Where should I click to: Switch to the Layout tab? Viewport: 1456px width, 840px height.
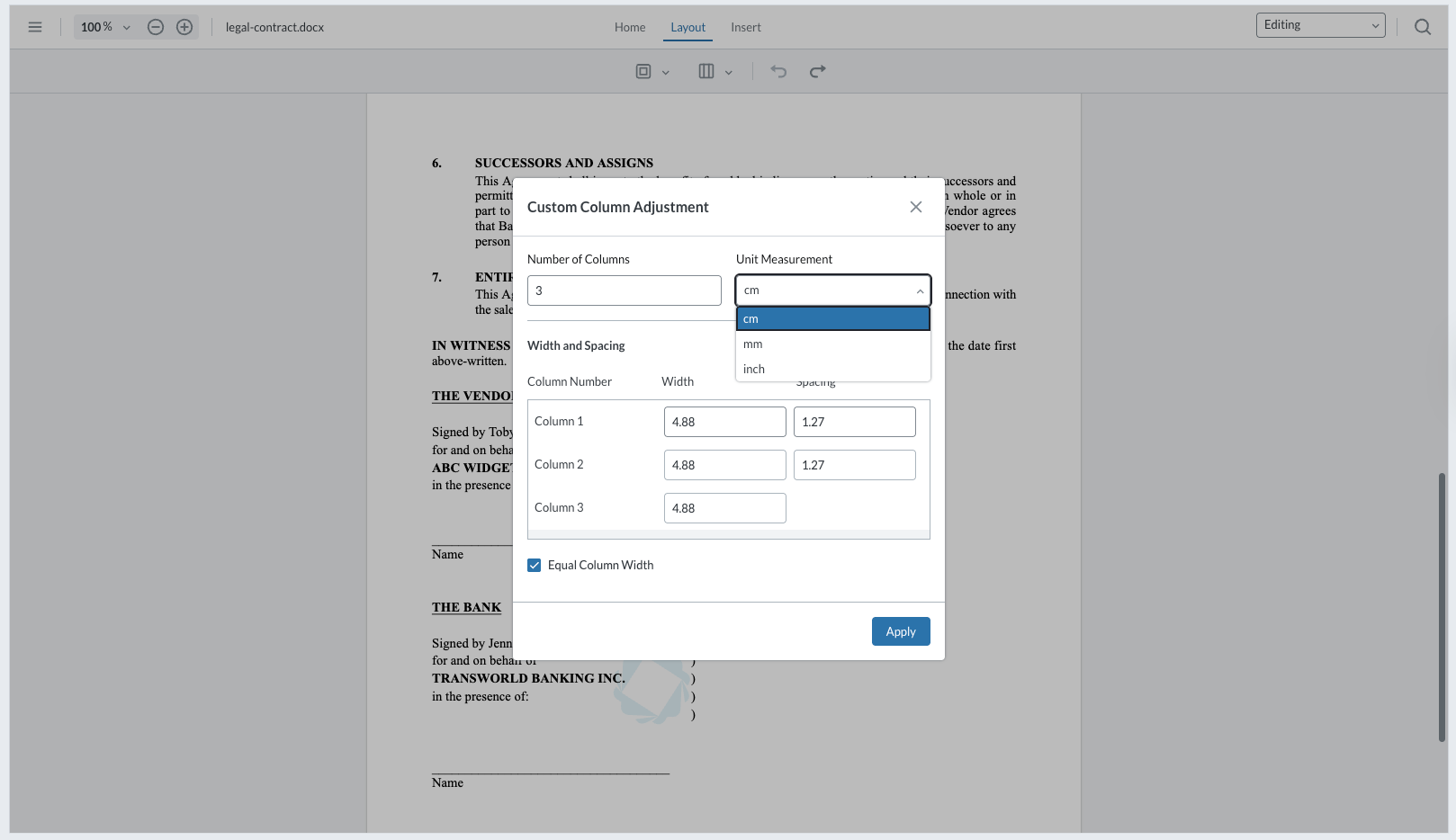(688, 27)
